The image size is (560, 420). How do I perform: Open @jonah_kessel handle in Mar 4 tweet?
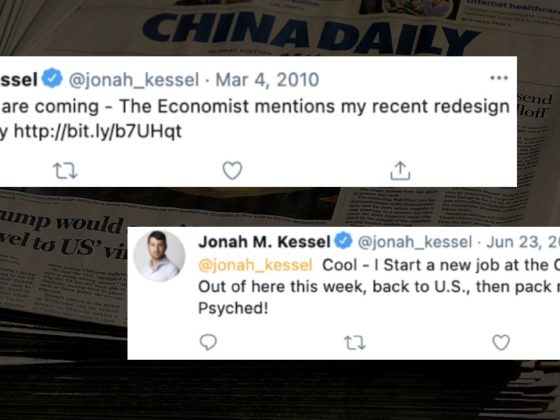pos(134,80)
